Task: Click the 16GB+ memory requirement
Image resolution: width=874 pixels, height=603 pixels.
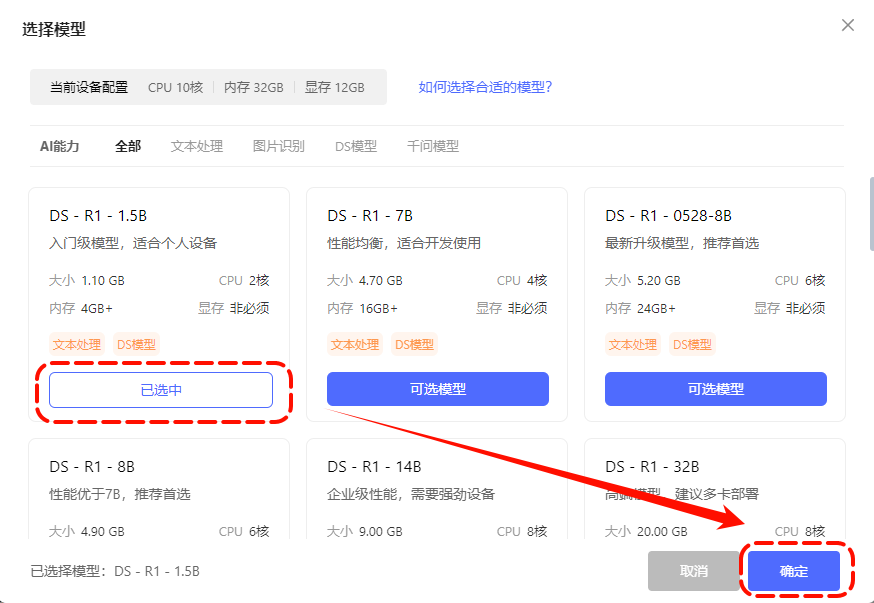Action: [x=378, y=308]
